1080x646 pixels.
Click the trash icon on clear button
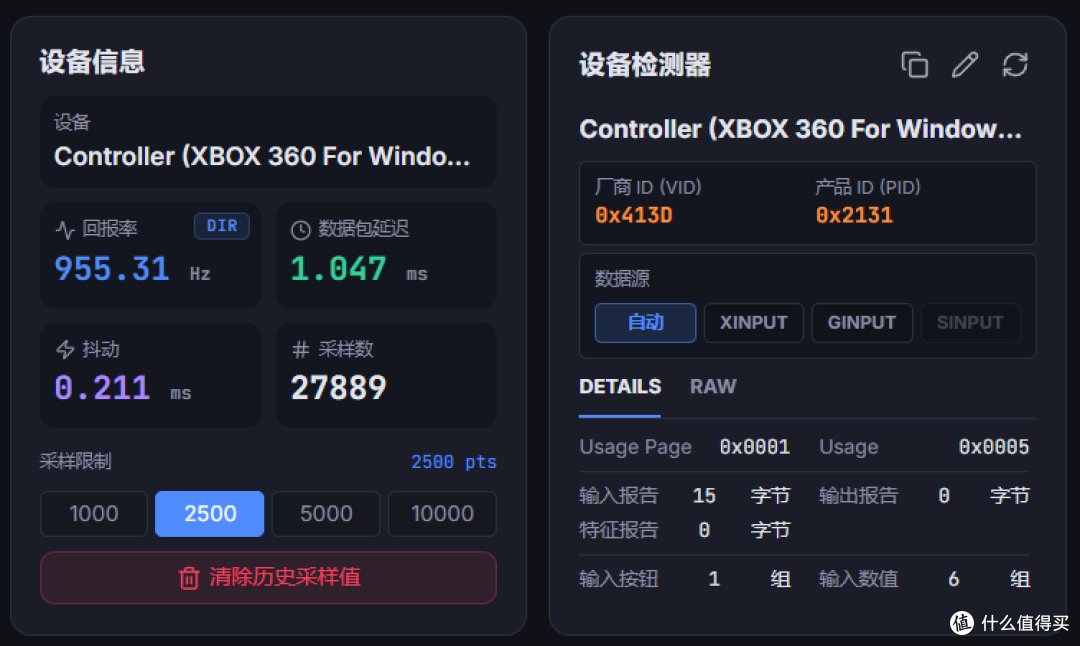click(x=189, y=578)
